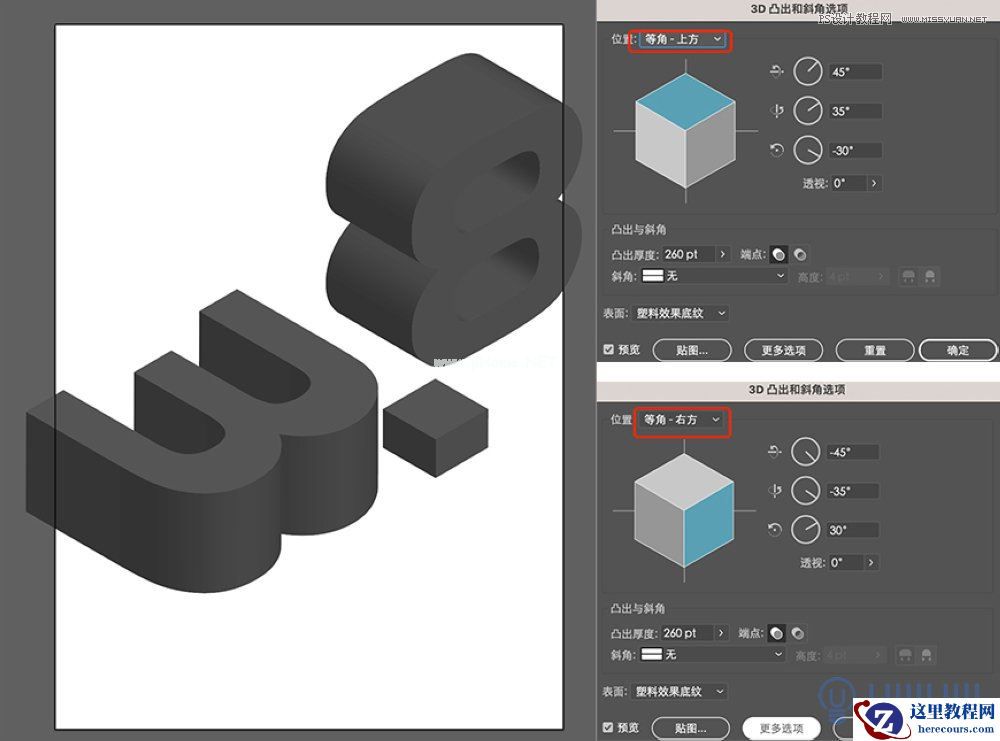Click bevel extent in icon in upper dialog
This screenshot has width=1000, height=741.
[x=930, y=277]
